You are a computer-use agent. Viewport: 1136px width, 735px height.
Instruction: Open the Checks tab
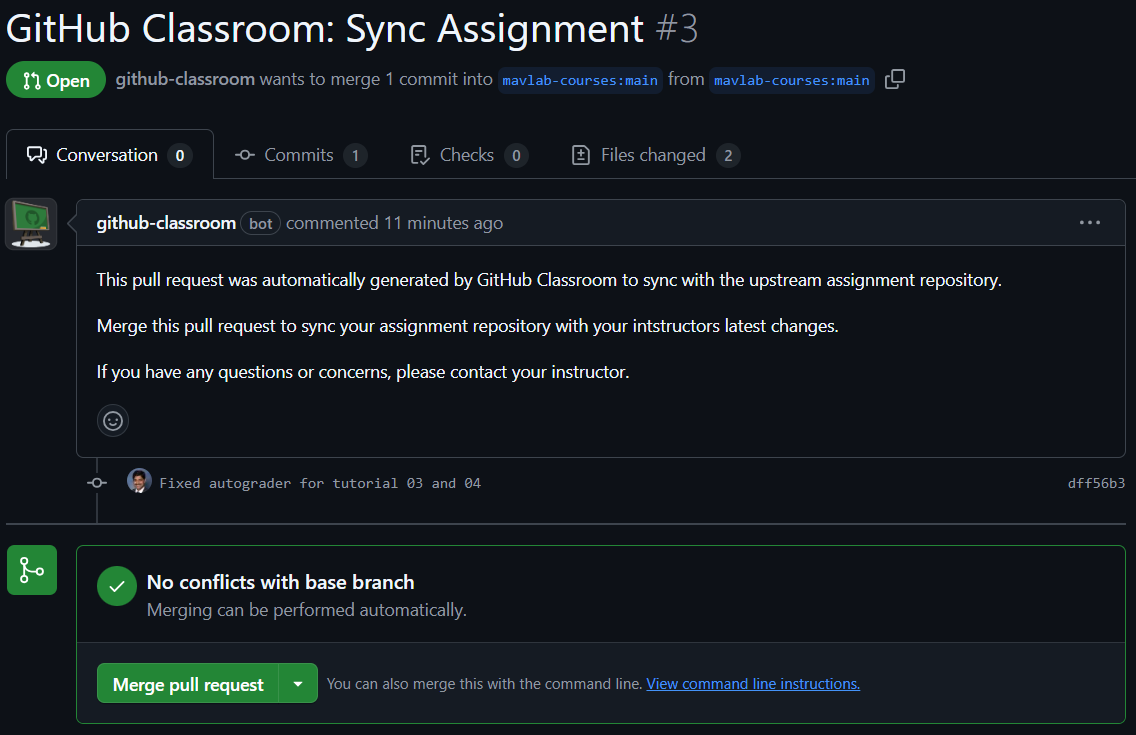(467, 155)
